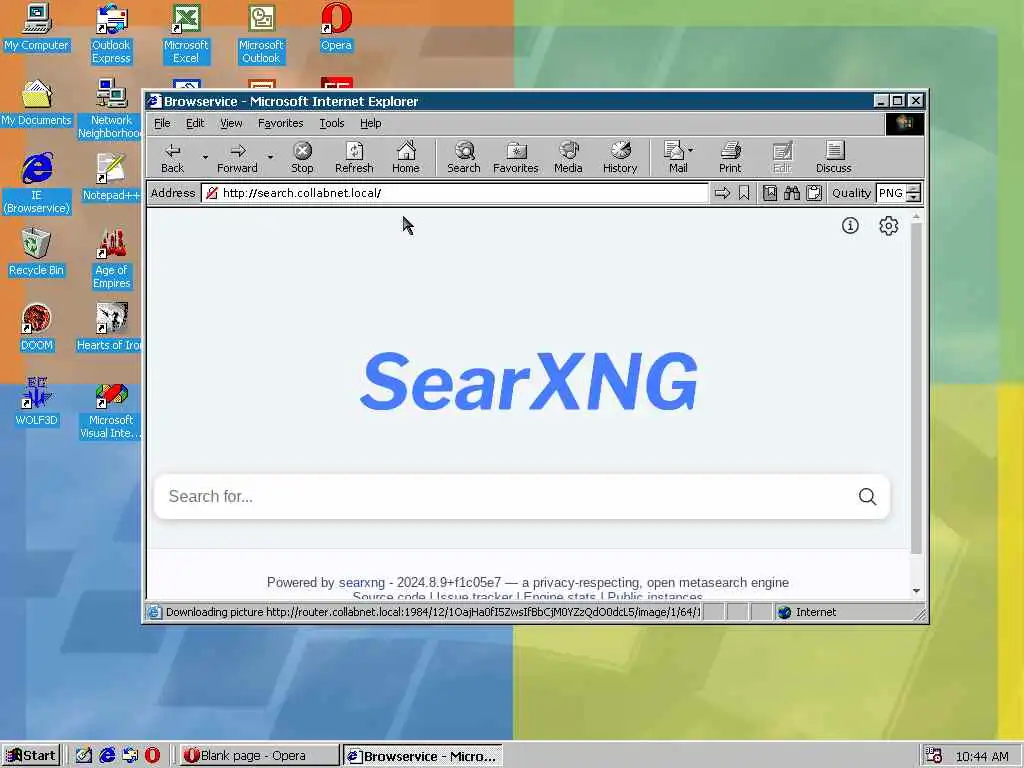This screenshot has width=1024, height=768.
Task: Open the View menu
Action: [231, 123]
